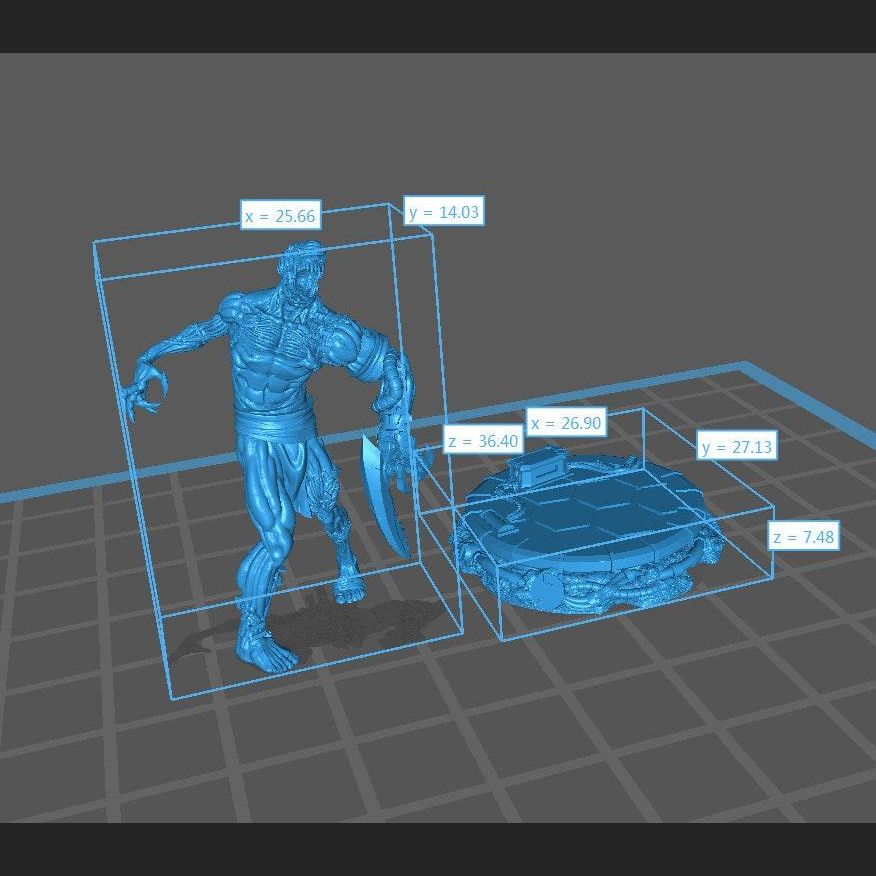Click the y = 27.13 dimension label
Viewport: 876px width, 876px height.
[x=737, y=447]
